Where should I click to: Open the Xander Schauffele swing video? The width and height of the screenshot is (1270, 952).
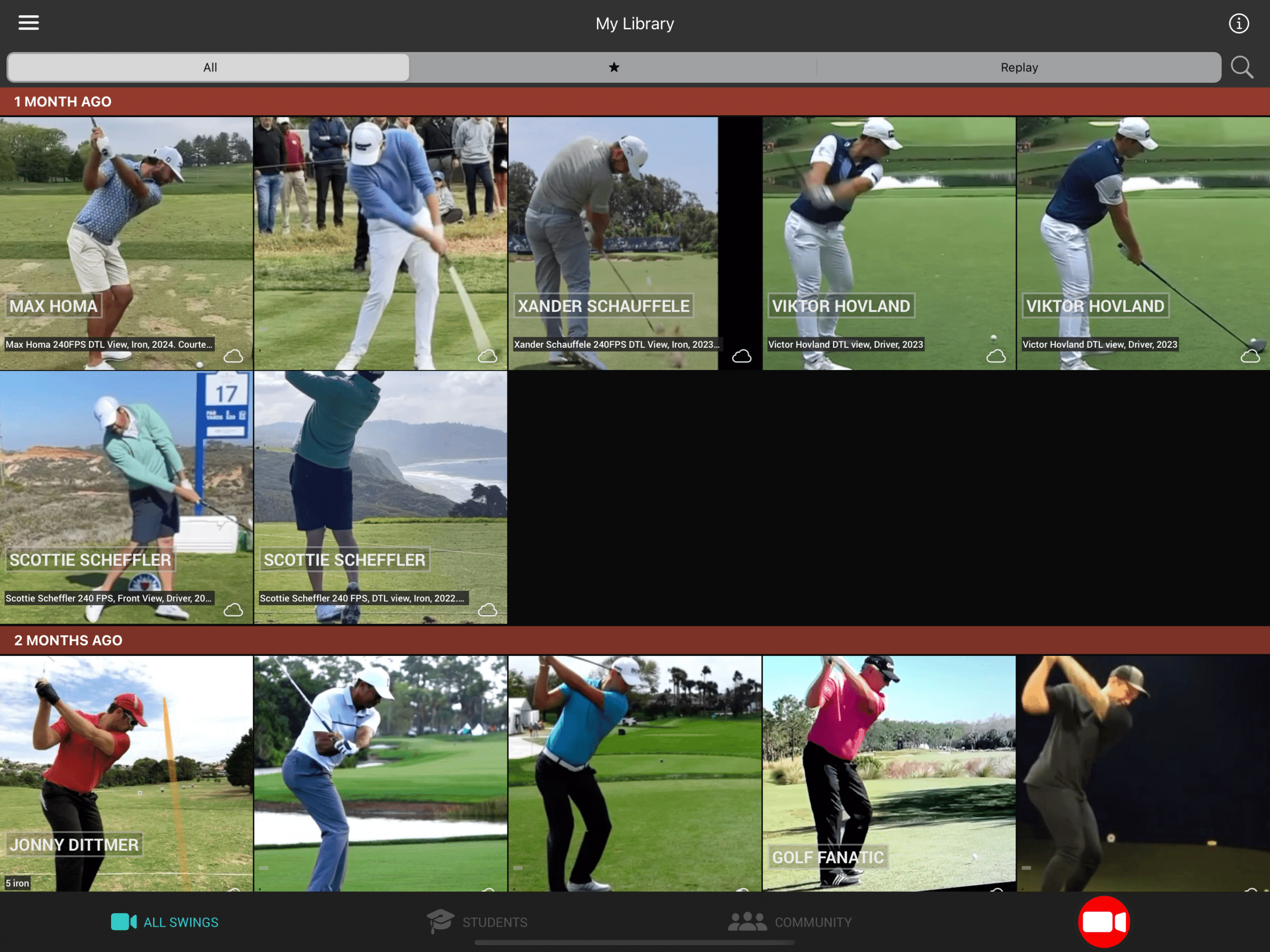coord(635,244)
